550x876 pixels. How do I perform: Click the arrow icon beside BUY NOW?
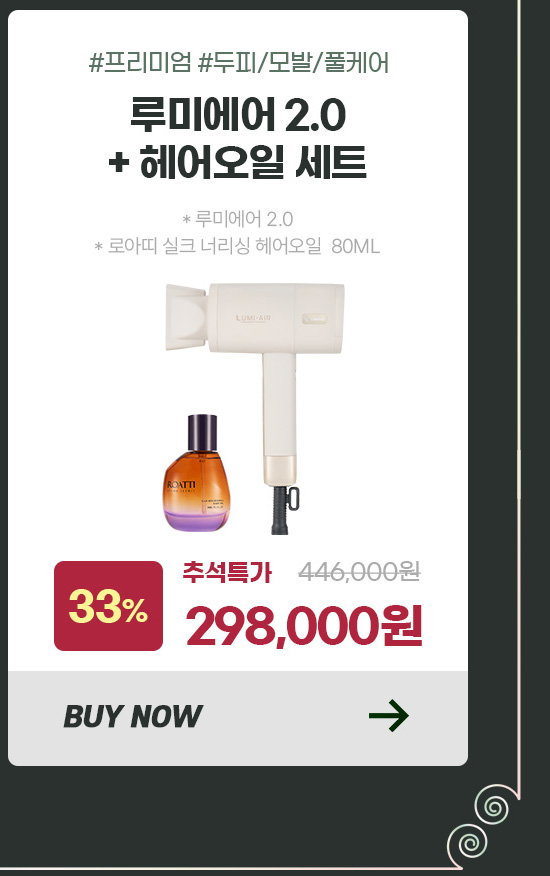pos(389,716)
